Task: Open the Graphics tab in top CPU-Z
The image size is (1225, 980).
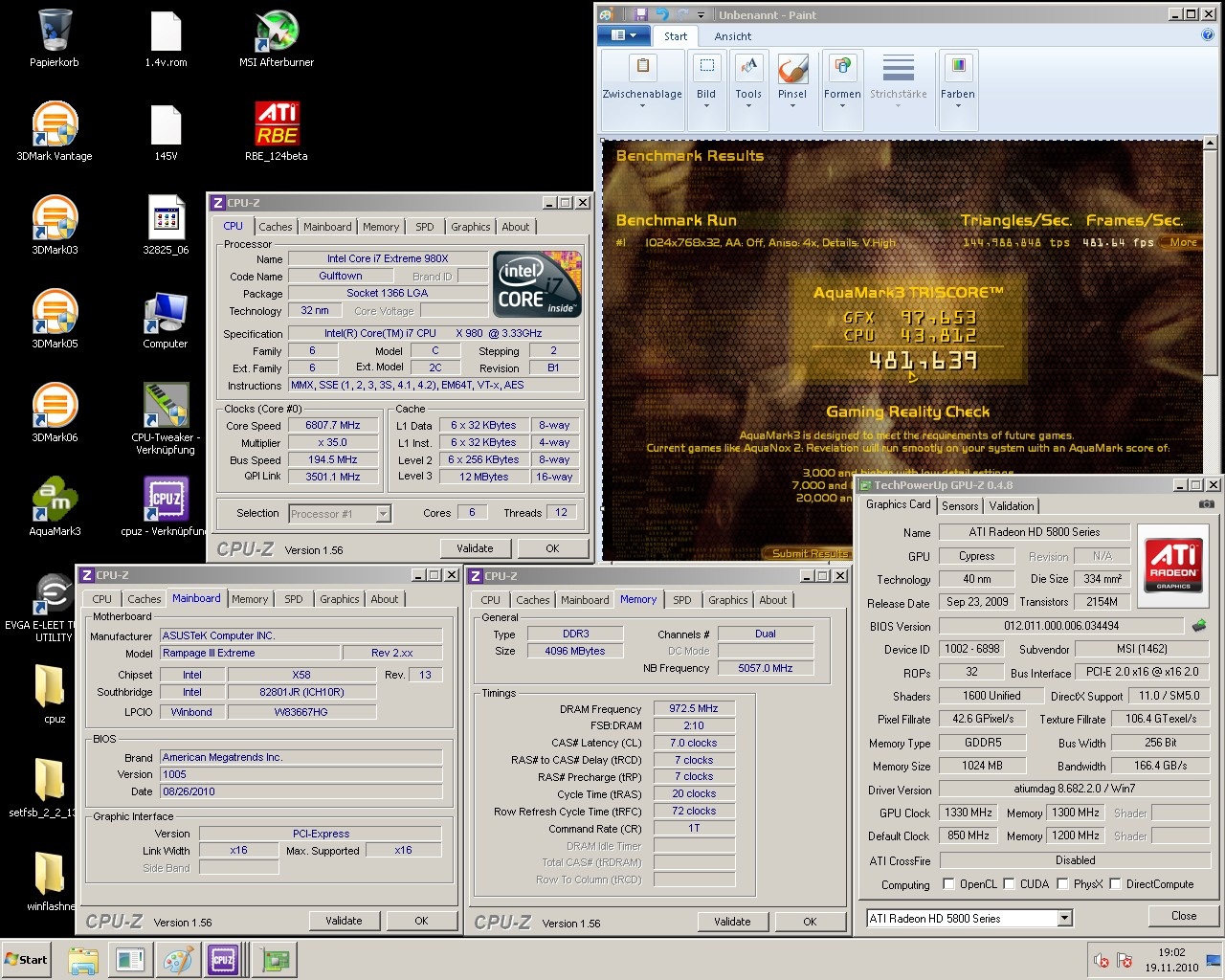Action: (x=471, y=227)
